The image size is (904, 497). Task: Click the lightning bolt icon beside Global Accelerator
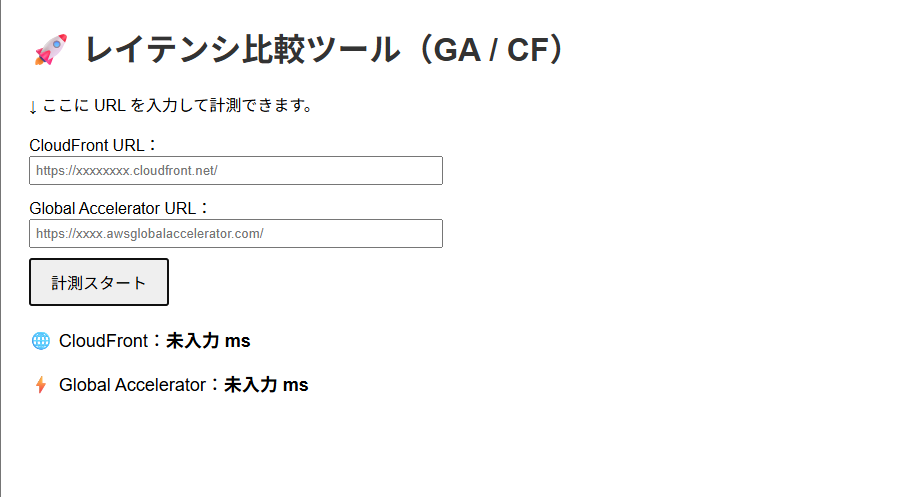click(41, 385)
